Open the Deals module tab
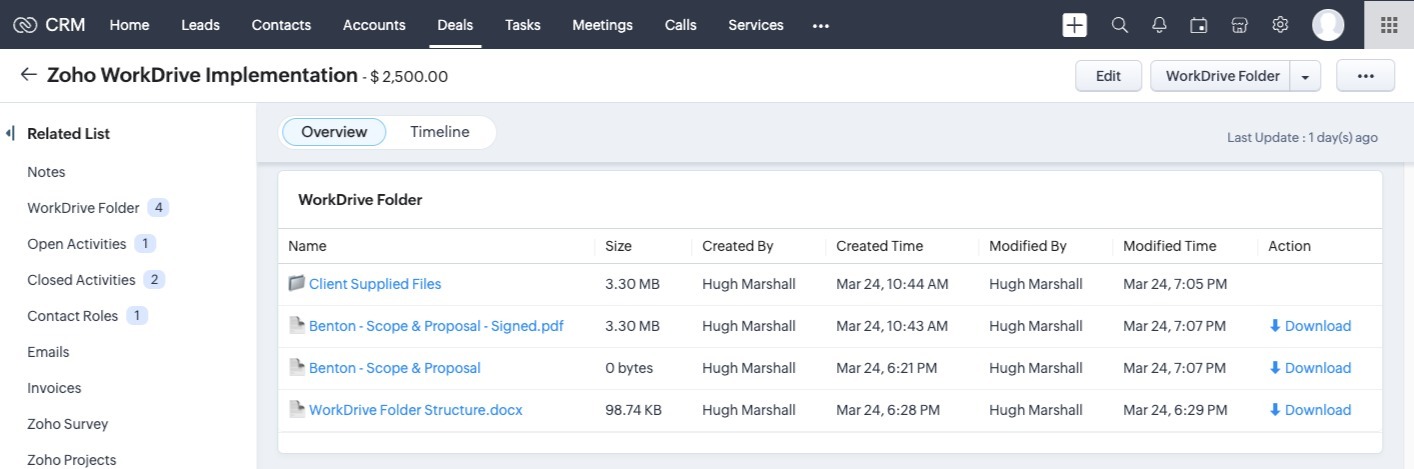 pos(455,25)
